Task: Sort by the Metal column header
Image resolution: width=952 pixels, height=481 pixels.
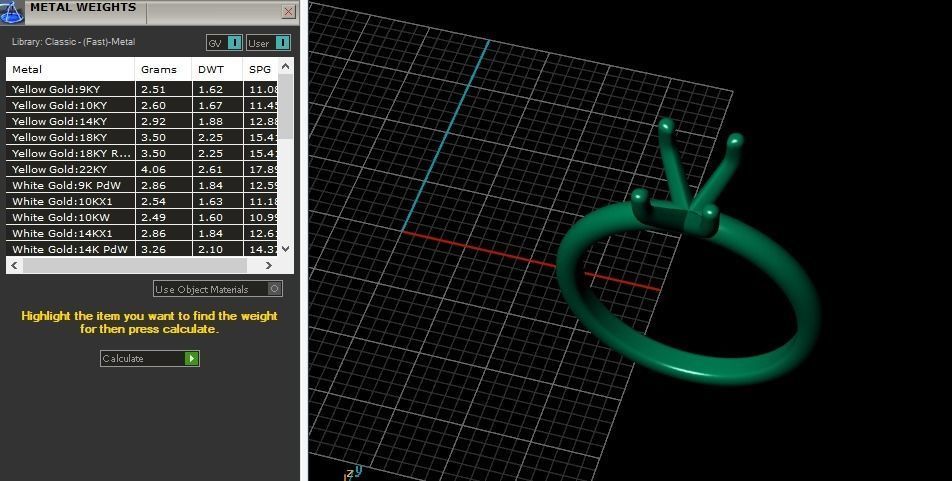Action: click(x=70, y=69)
